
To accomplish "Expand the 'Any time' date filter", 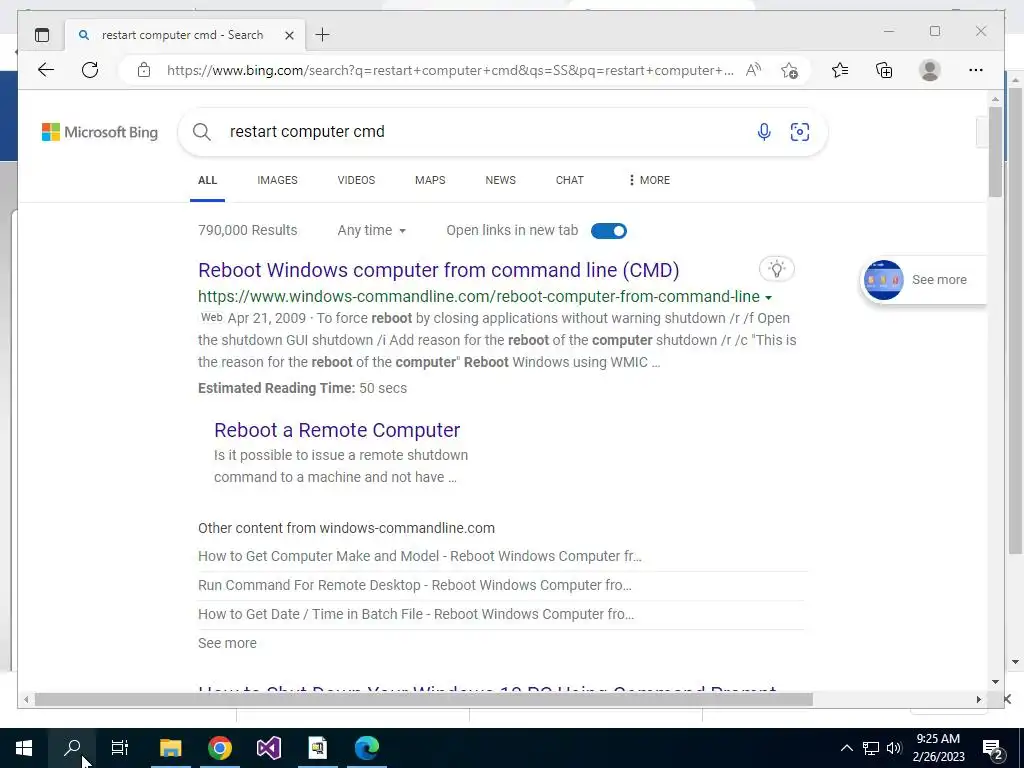I will pyautogui.click(x=372, y=231).
